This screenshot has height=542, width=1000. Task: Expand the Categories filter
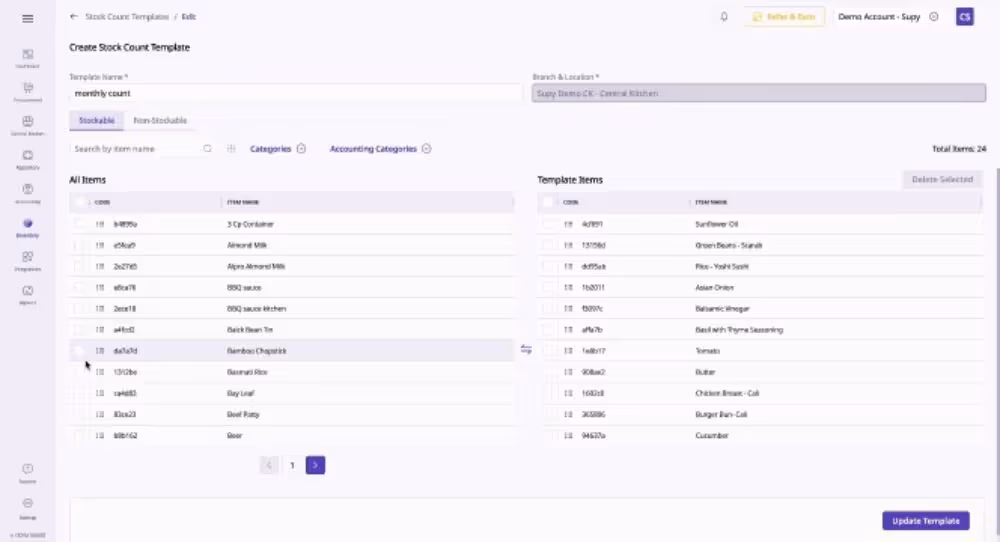[277, 149]
